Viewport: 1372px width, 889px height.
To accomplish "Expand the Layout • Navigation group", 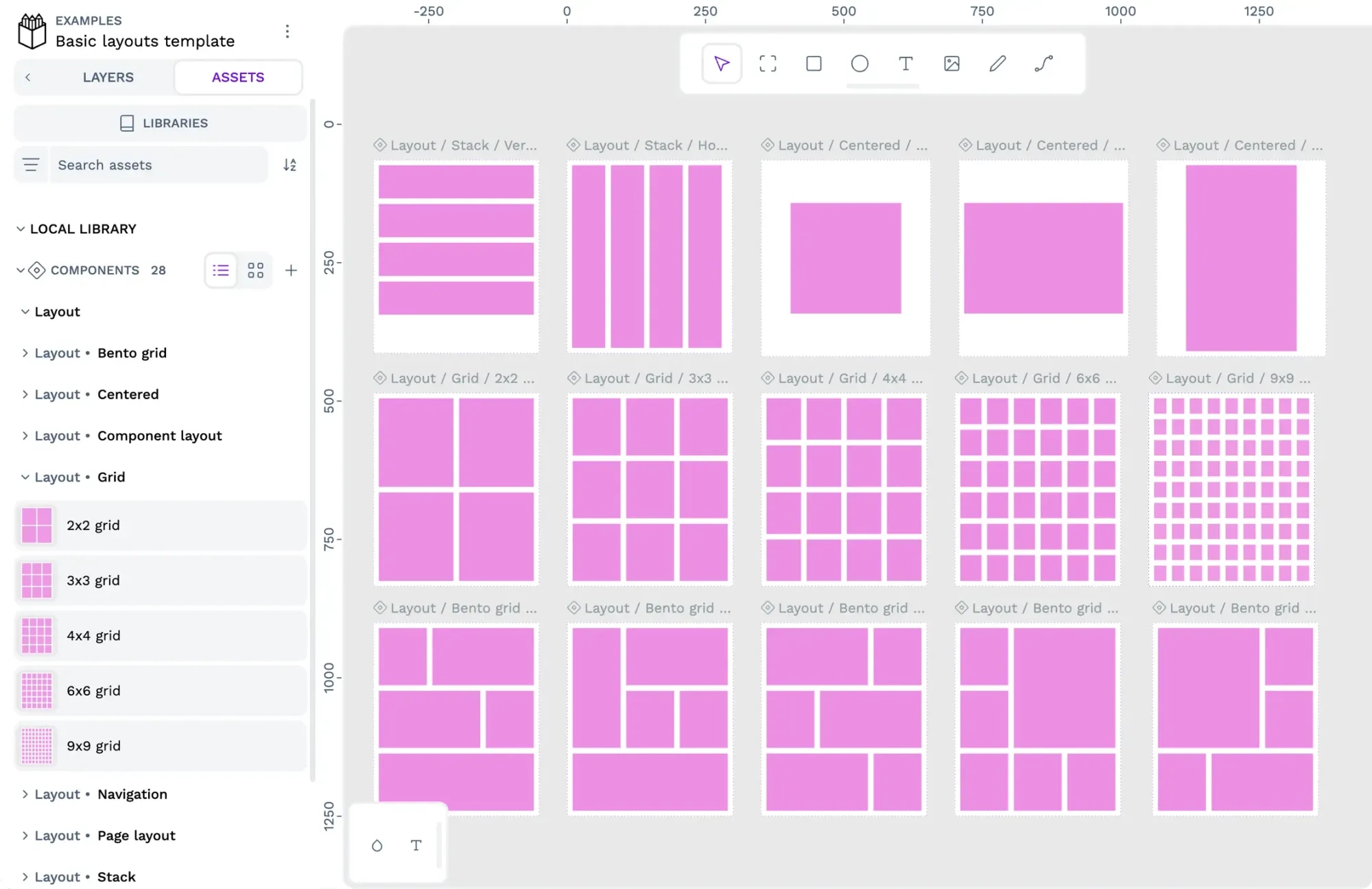I will (25, 794).
